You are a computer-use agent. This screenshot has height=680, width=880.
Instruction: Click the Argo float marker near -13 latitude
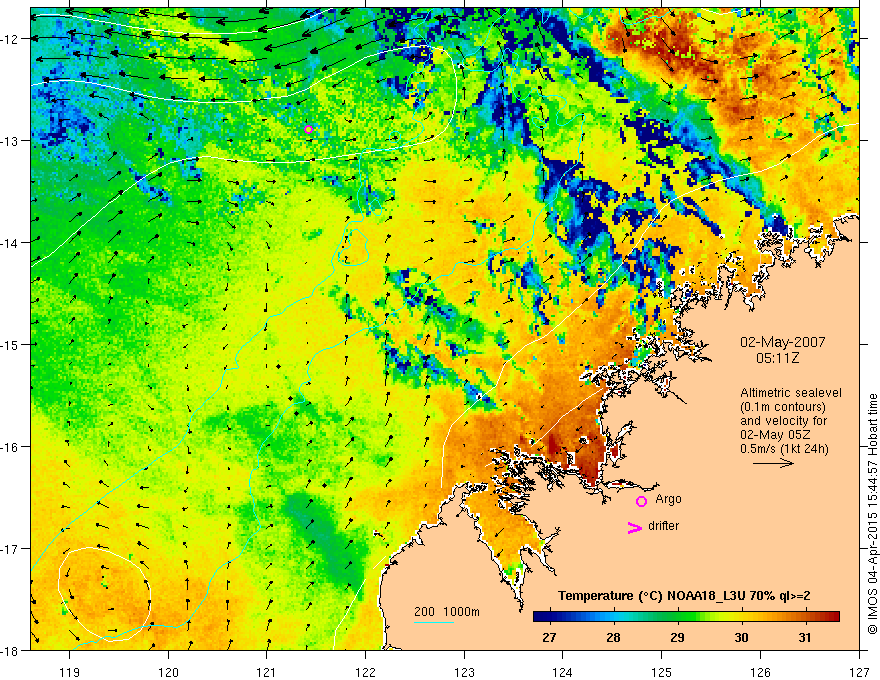pos(308,130)
